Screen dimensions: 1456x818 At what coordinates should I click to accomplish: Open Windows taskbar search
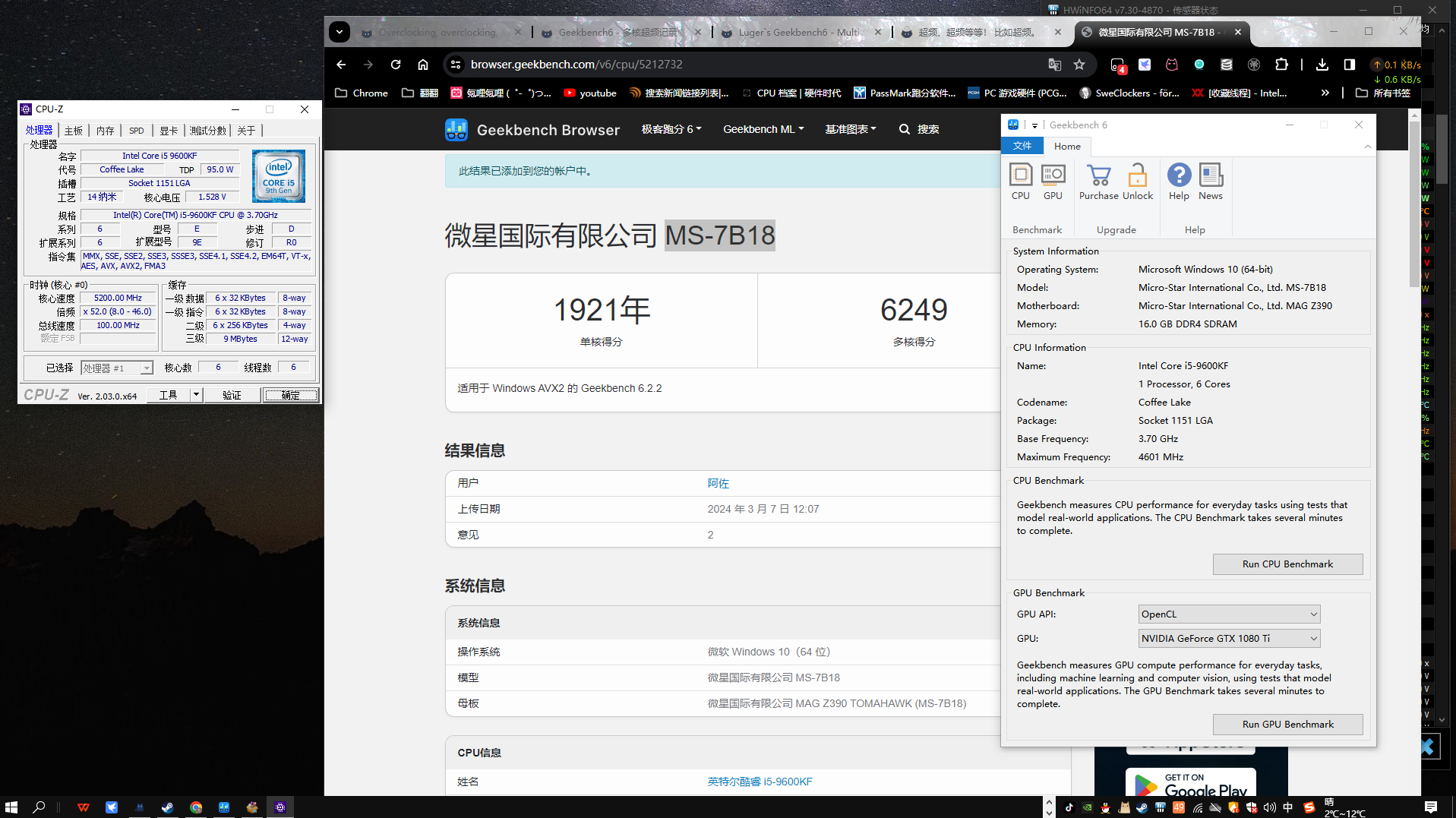tap(39, 807)
